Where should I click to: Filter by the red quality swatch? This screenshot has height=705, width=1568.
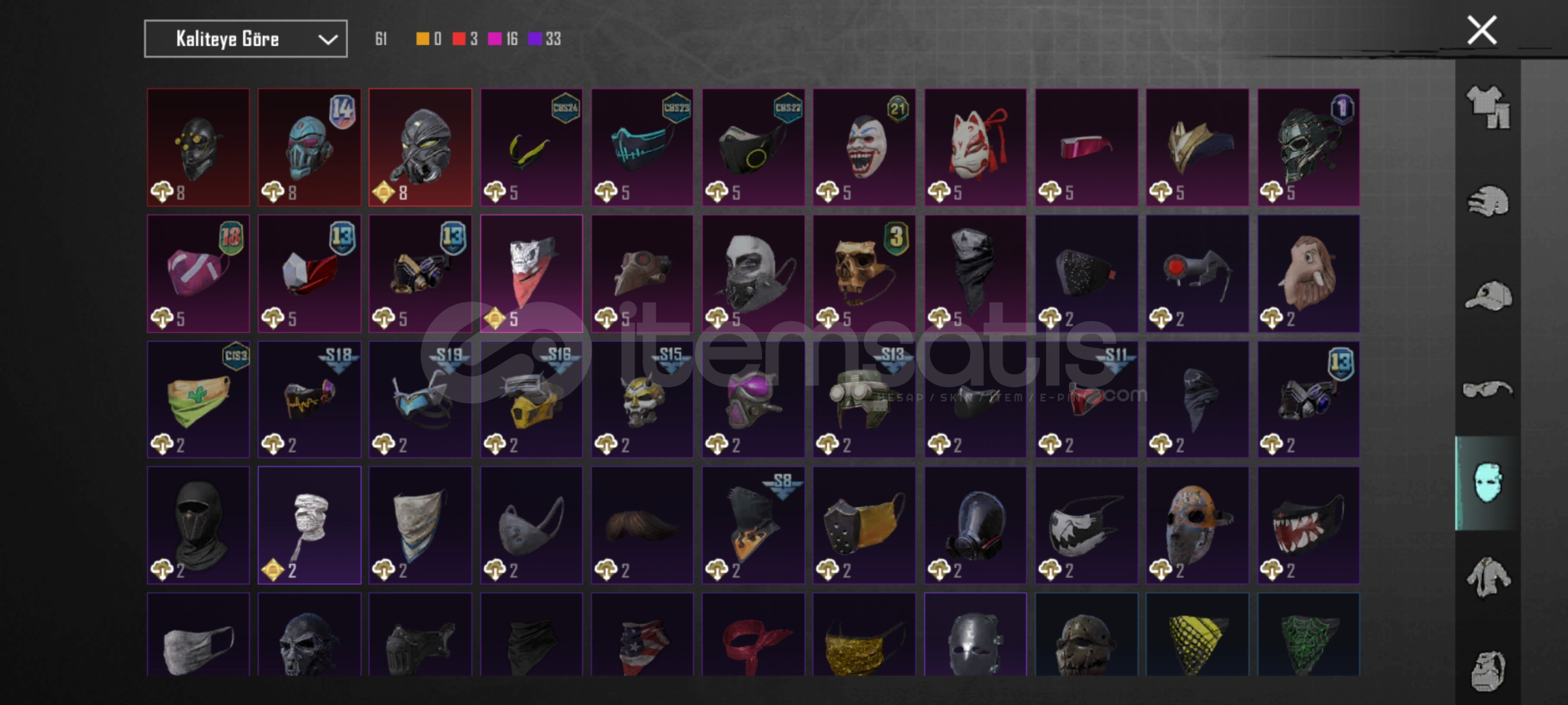459,39
